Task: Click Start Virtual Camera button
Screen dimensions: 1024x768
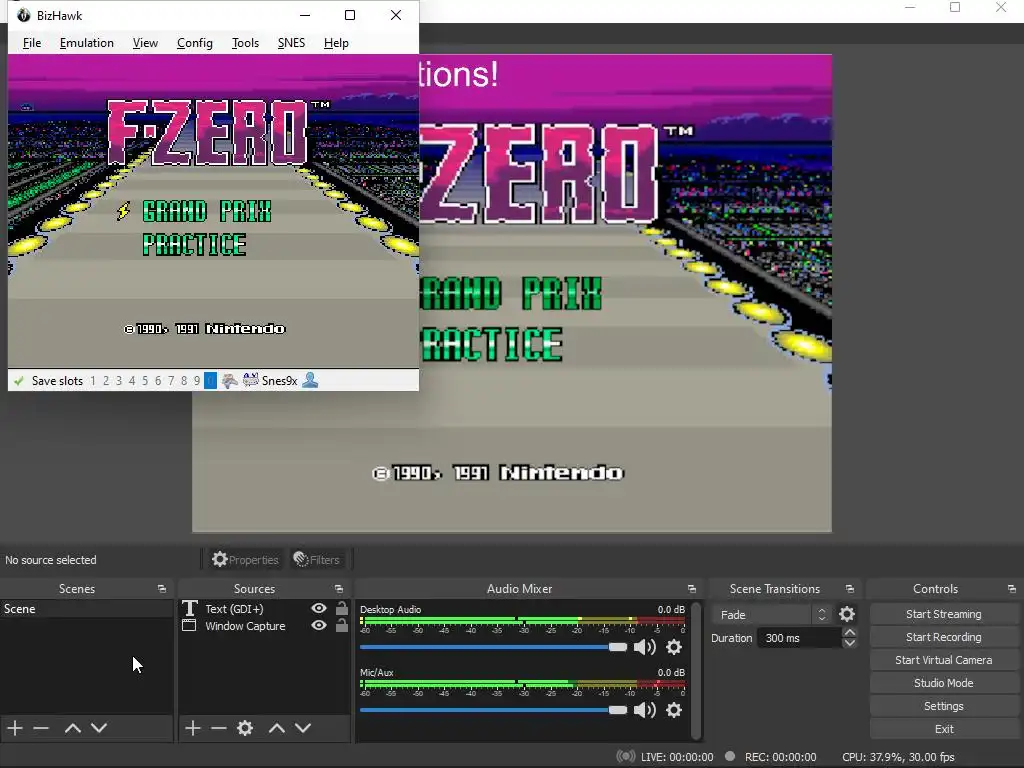Action: 944,660
